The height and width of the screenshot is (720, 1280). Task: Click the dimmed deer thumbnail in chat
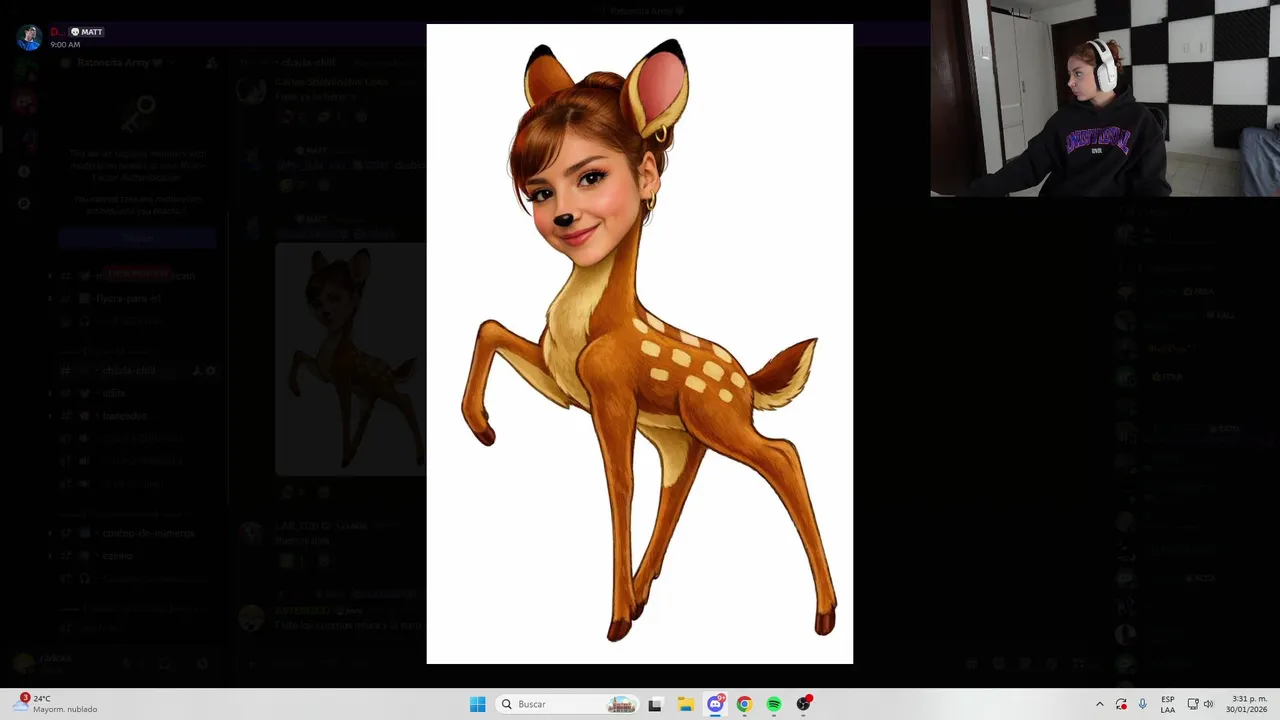click(350, 358)
